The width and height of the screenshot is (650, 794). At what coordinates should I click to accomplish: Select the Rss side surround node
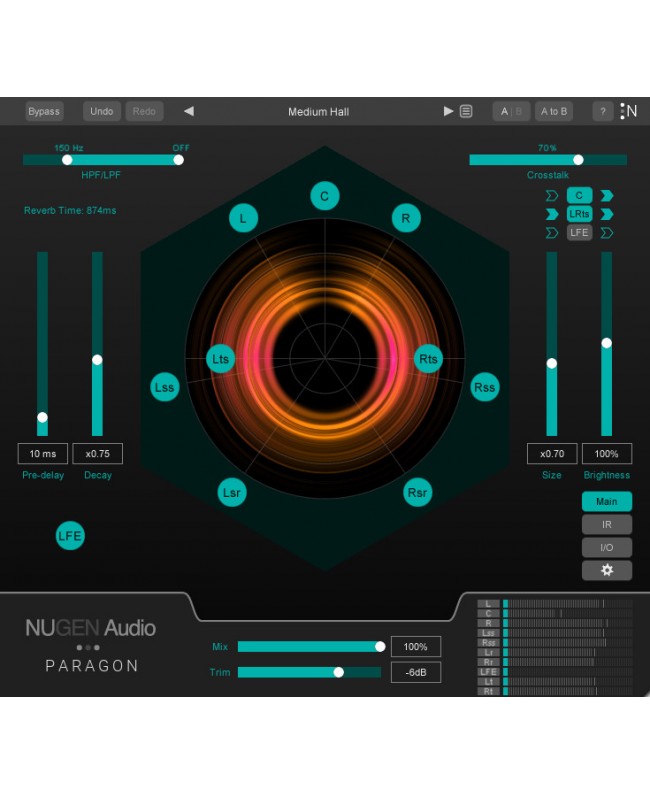484,387
